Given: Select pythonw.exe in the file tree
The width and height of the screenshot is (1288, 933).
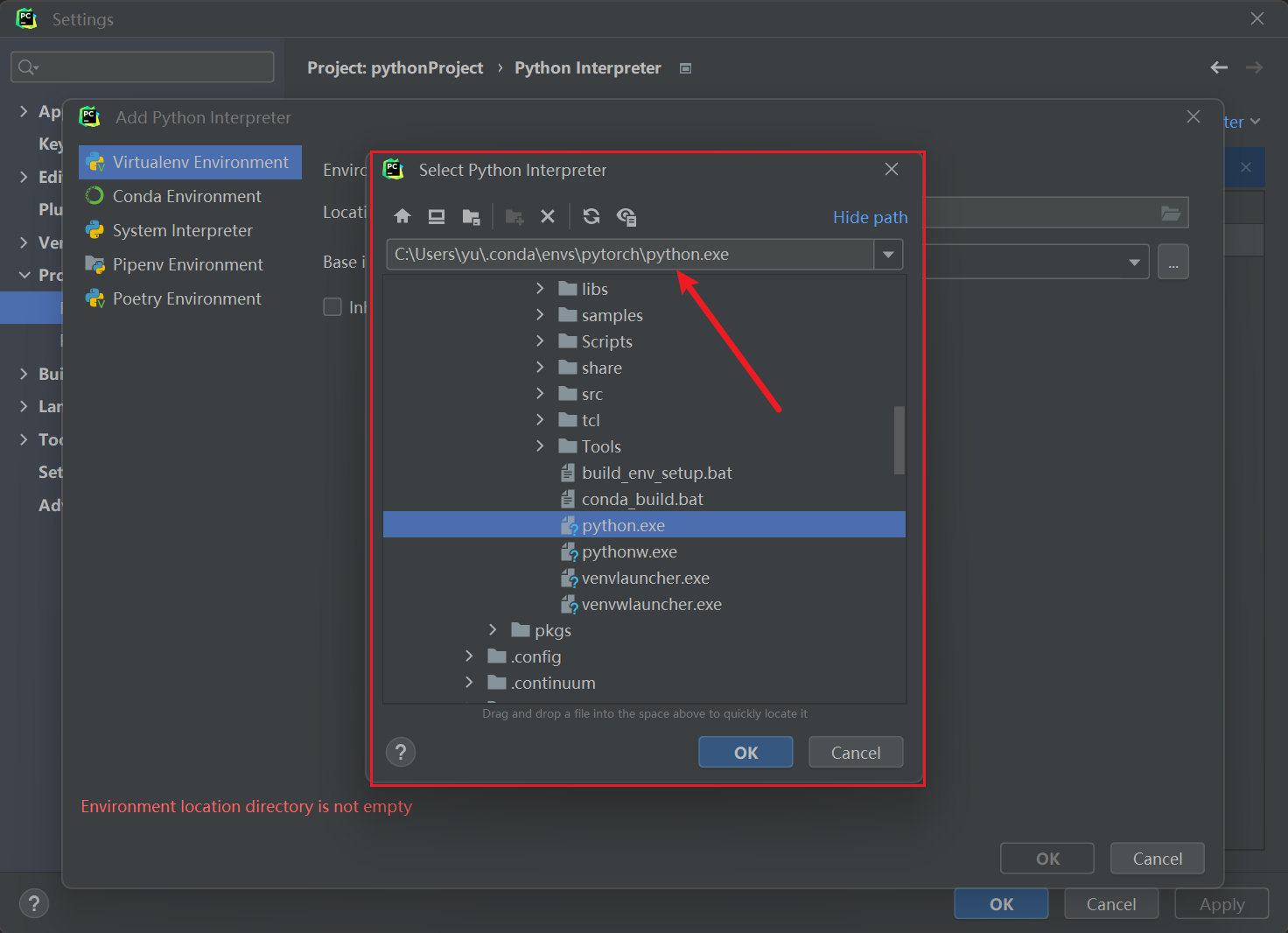Looking at the screenshot, I should tap(629, 551).
